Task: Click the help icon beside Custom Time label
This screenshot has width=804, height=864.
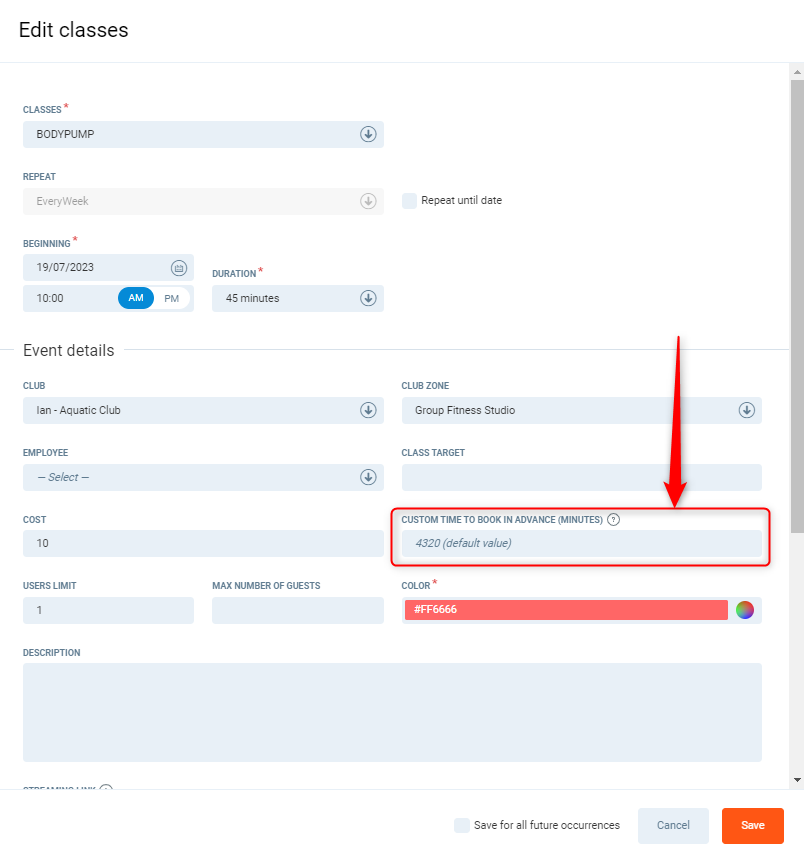Action: [614, 520]
